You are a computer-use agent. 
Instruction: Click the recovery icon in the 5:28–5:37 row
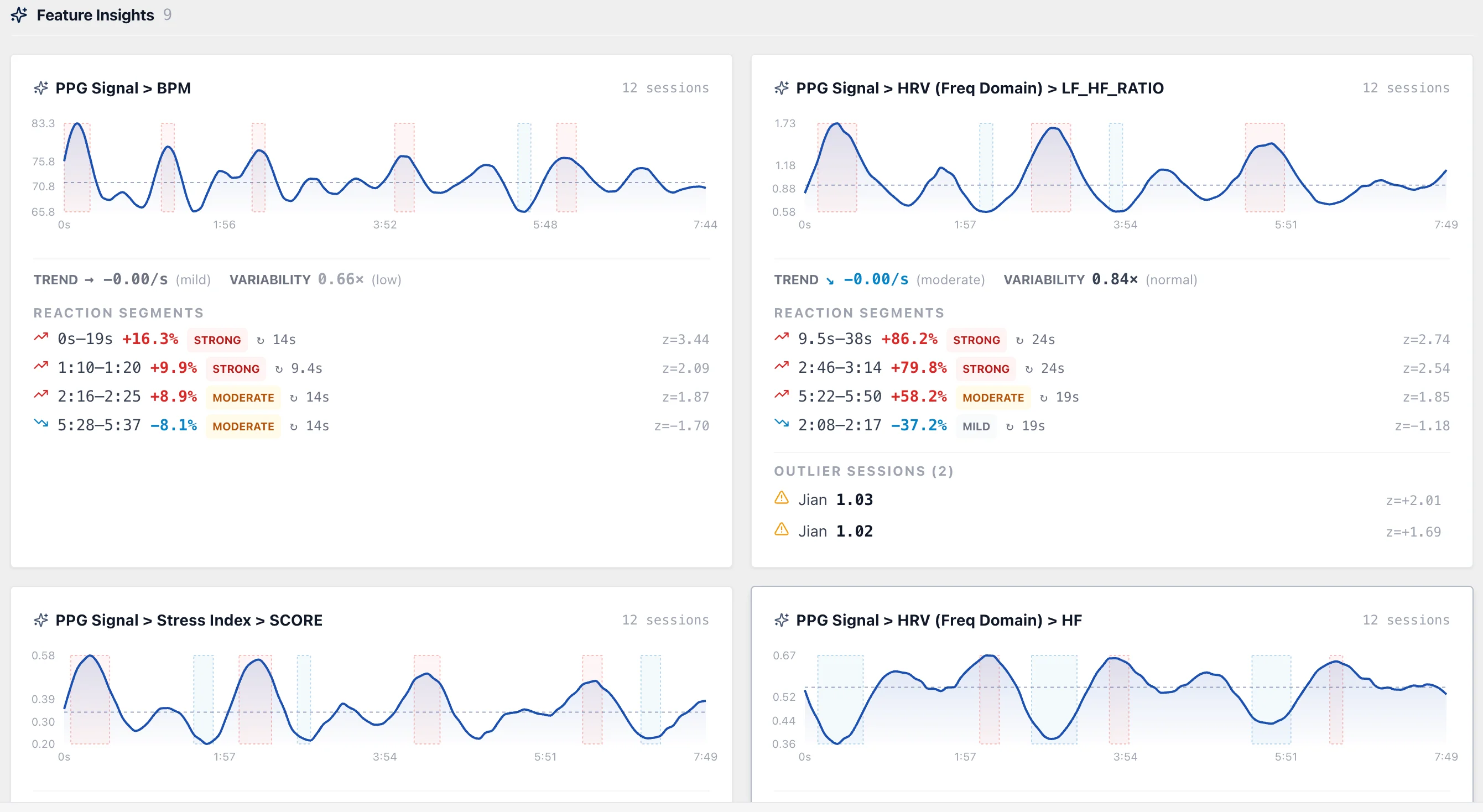(294, 427)
